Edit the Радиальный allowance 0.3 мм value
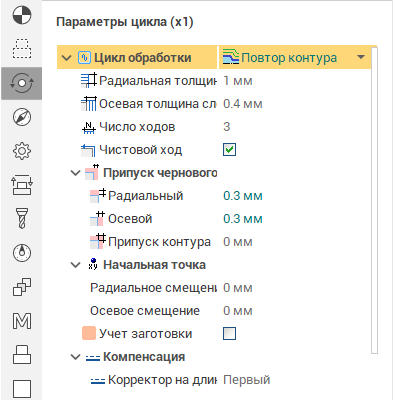Screen dimensions: 395x401 tap(243, 196)
